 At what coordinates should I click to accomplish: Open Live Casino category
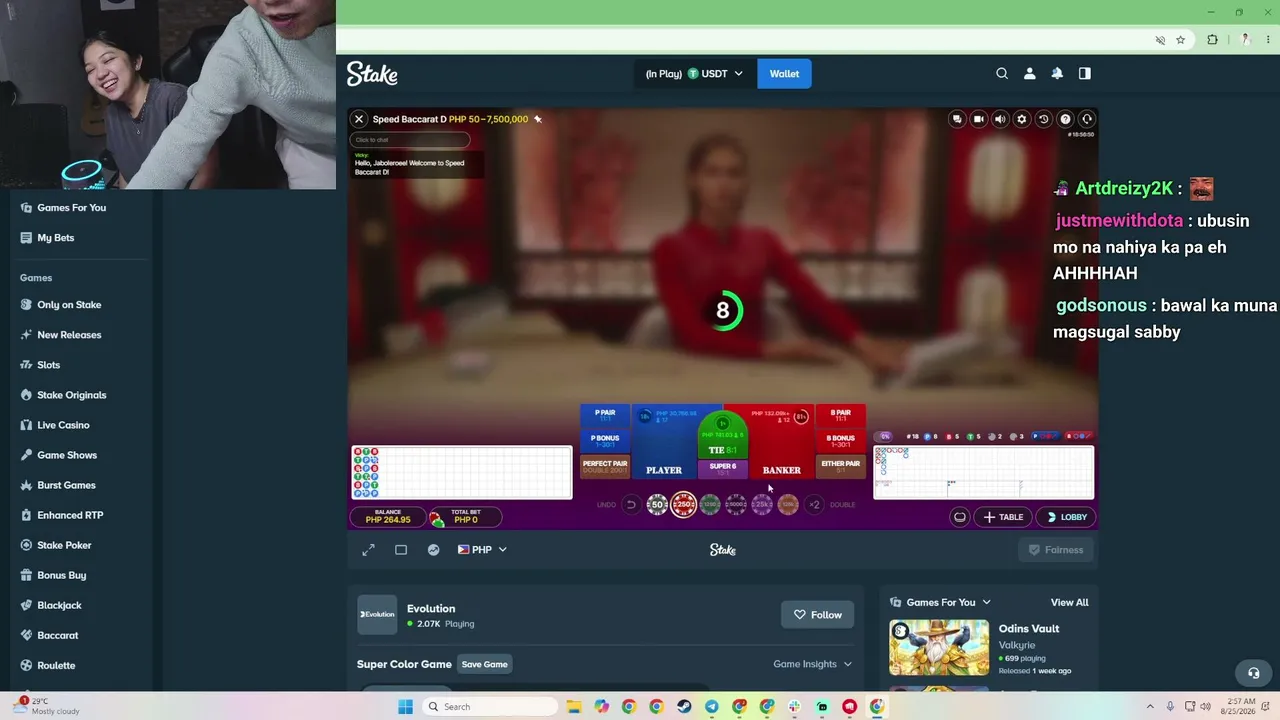click(63, 425)
